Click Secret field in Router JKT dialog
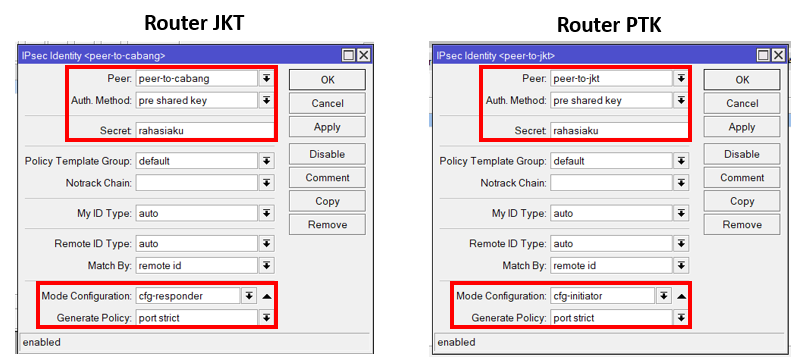Viewport: 797px width, 362px height. click(x=204, y=131)
